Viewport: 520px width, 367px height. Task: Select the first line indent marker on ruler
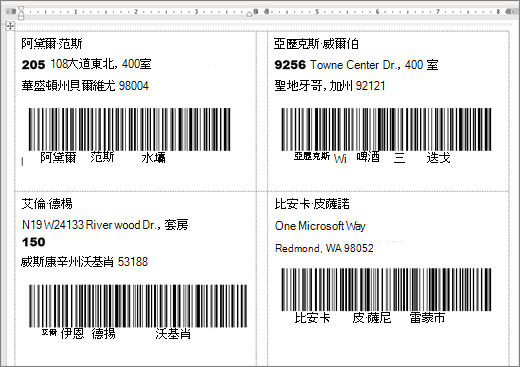point(21,9)
